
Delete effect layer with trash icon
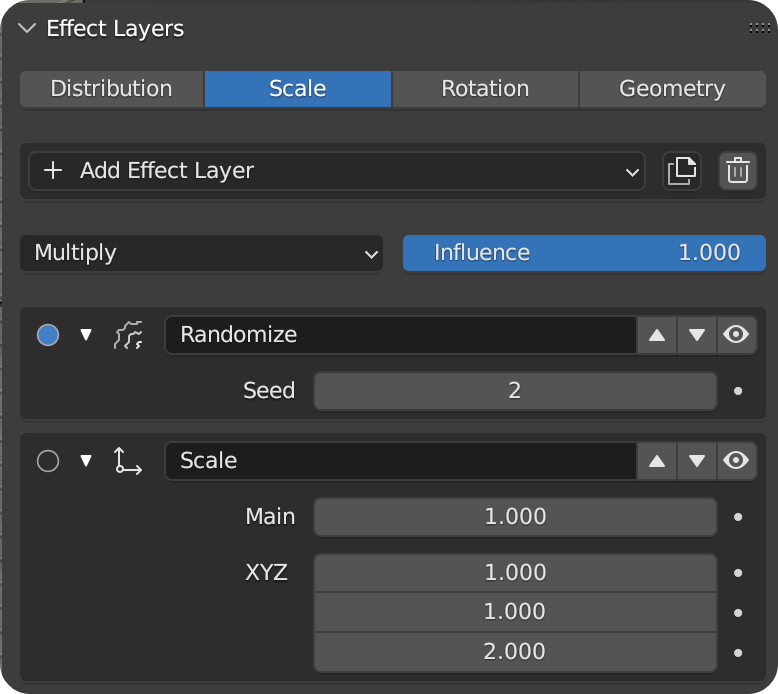click(x=738, y=171)
